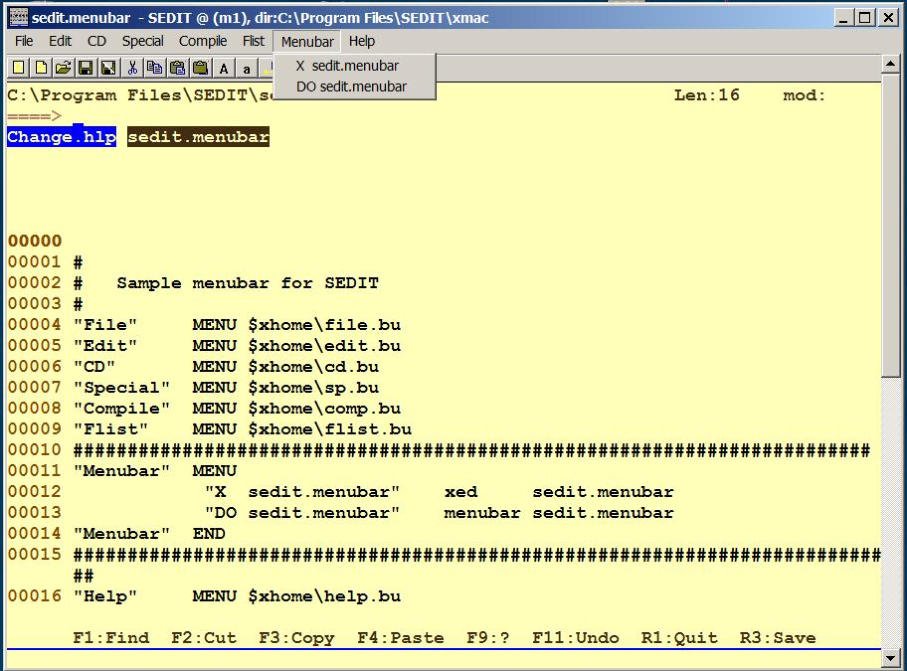The height and width of the screenshot is (671, 907).
Task: Click the R3:Save label
Action: point(777,637)
